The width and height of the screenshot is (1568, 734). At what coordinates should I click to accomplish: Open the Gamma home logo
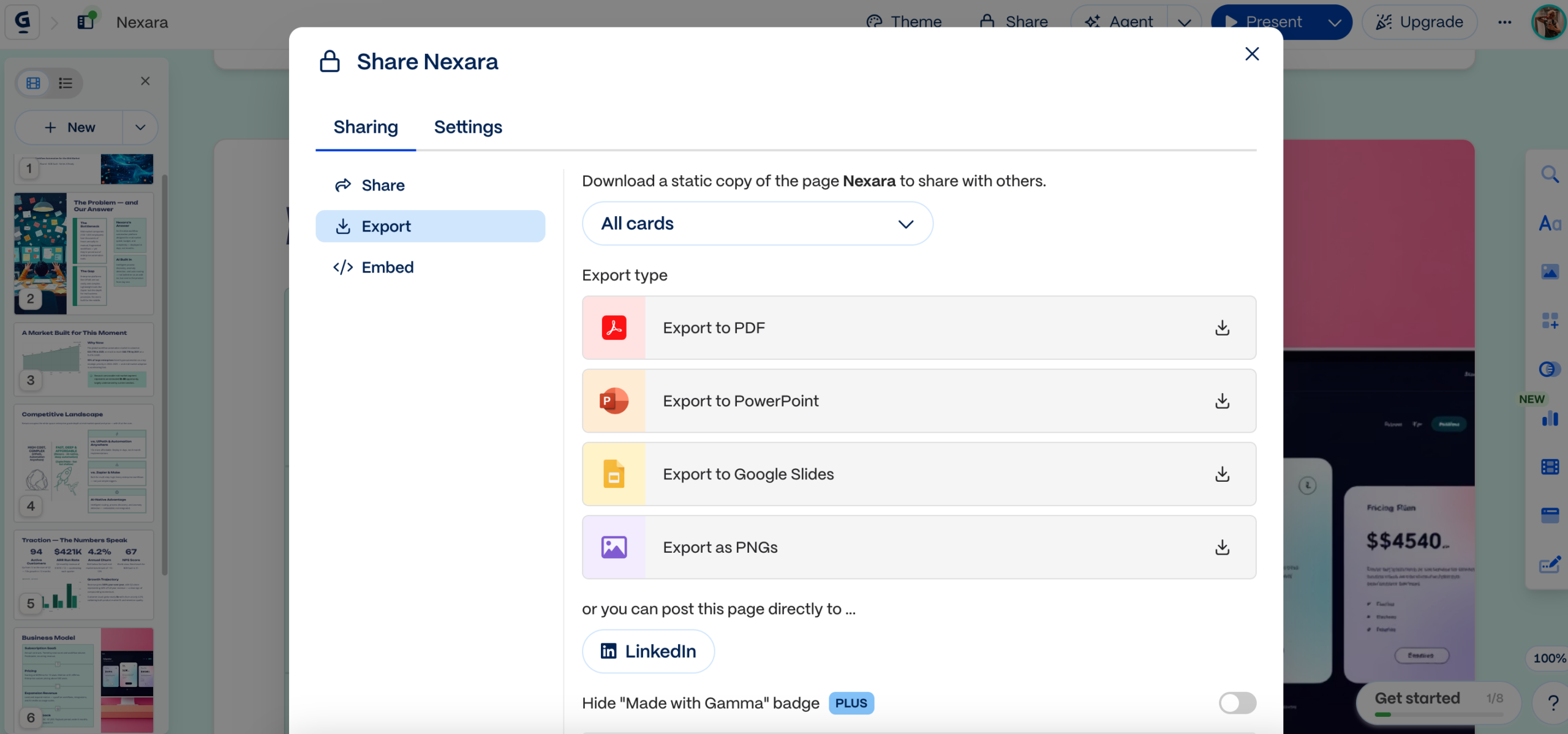pyautogui.click(x=23, y=22)
